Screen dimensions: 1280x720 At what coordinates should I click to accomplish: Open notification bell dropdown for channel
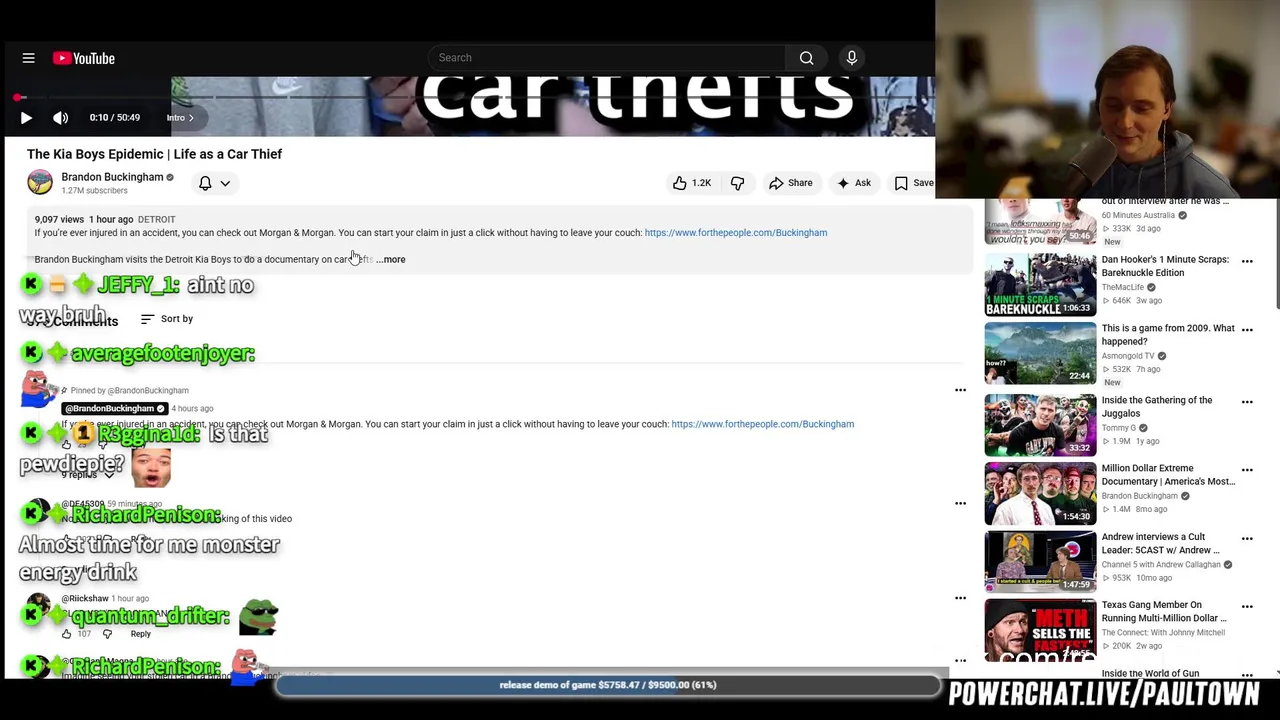214,183
